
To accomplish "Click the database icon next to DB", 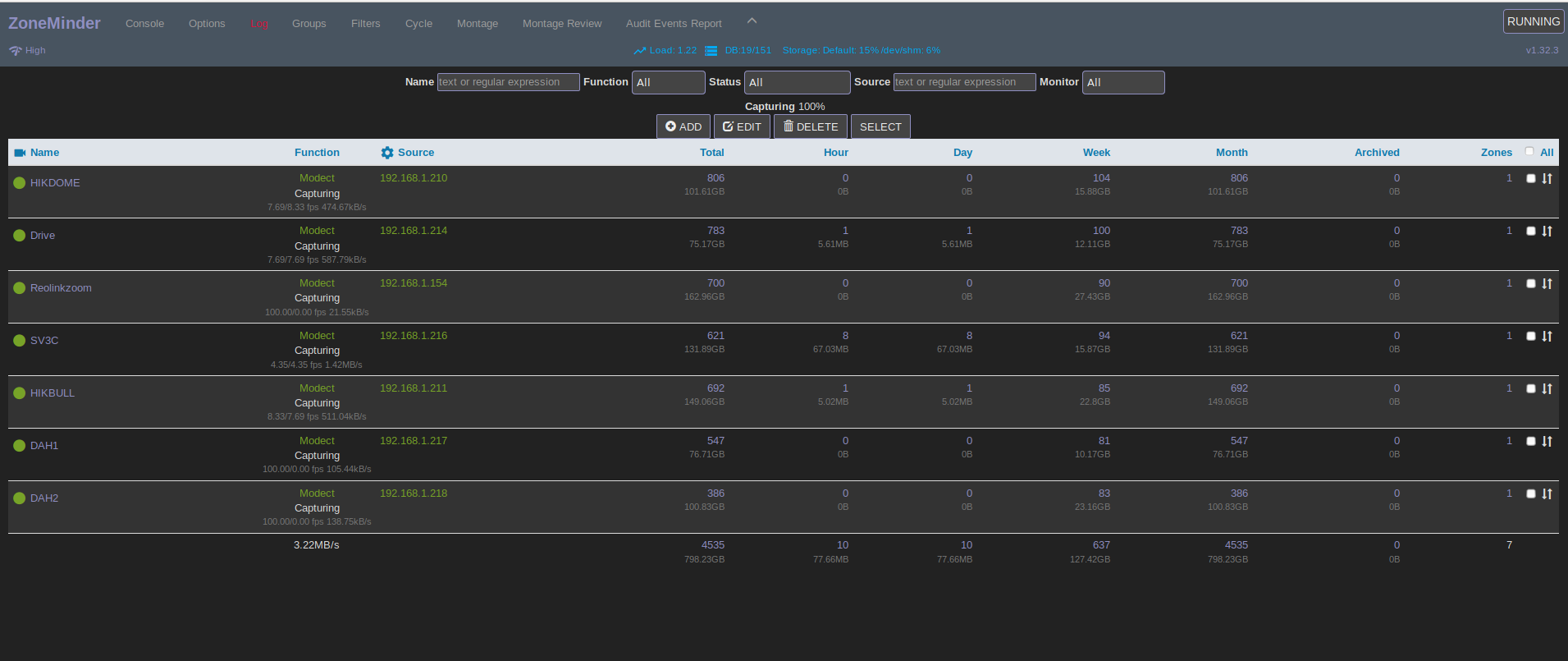I will (x=711, y=51).
